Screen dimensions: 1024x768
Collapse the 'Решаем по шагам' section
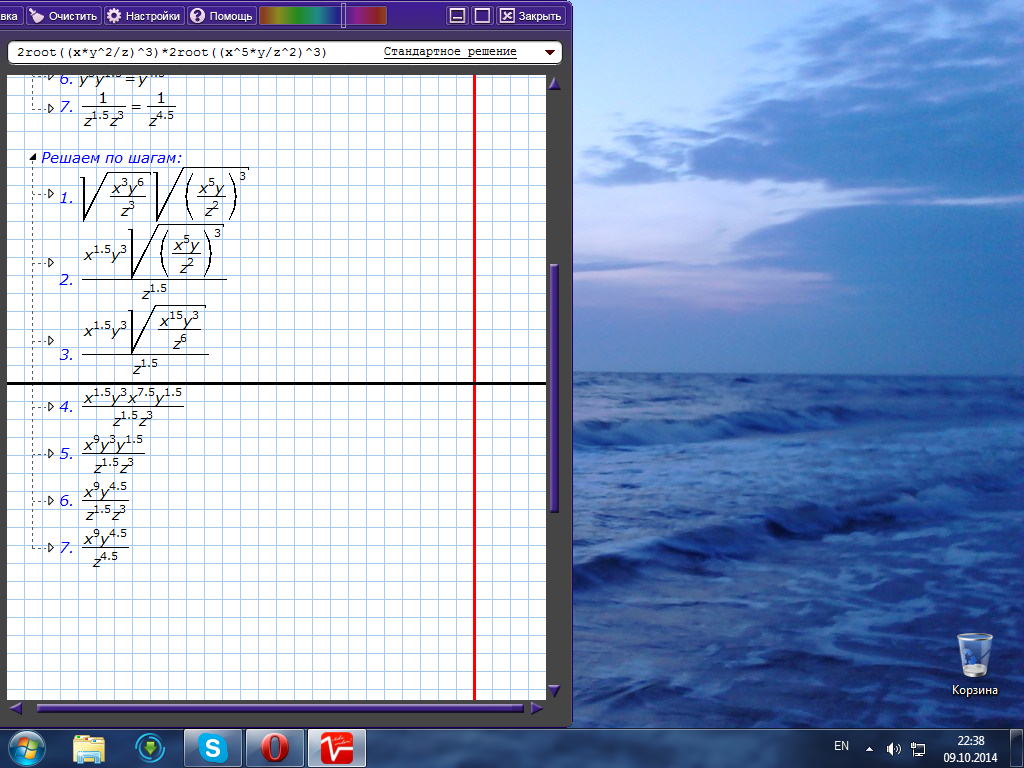(x=33, y=157)
